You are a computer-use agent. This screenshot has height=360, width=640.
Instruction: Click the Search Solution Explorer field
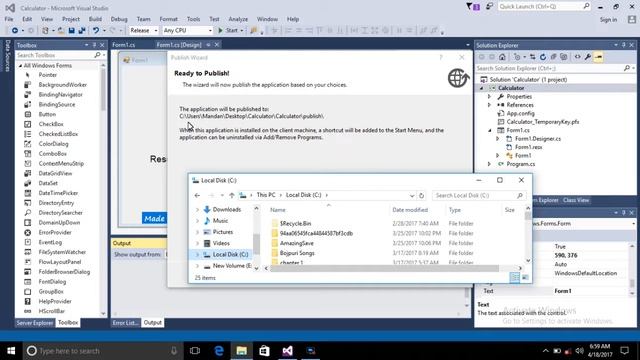tap(555, 68)
